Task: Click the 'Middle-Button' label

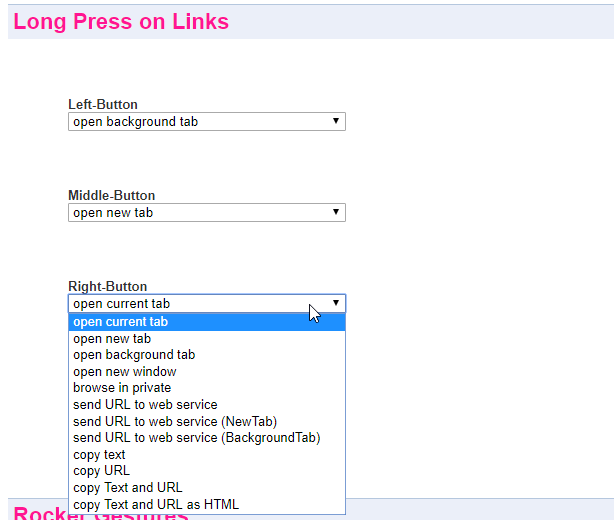Action: point(112,195)
